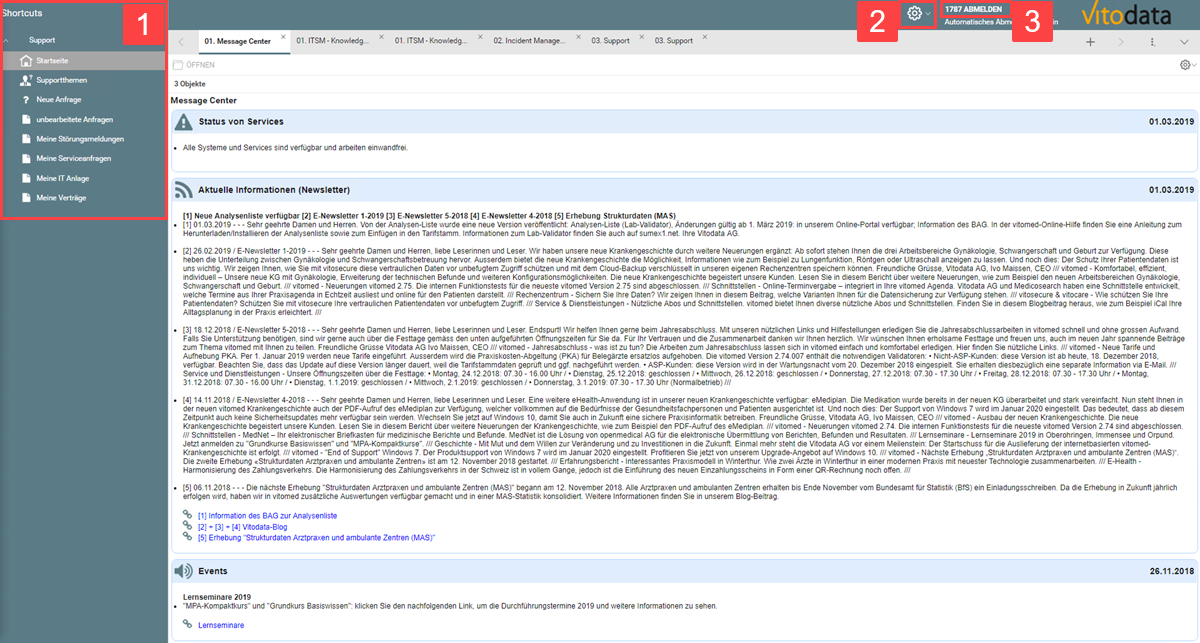This screenshot has width=1200, height=643.
Task: Click the chain icon beside Vitodata-Blog link
Action: [x=187, y=526]
